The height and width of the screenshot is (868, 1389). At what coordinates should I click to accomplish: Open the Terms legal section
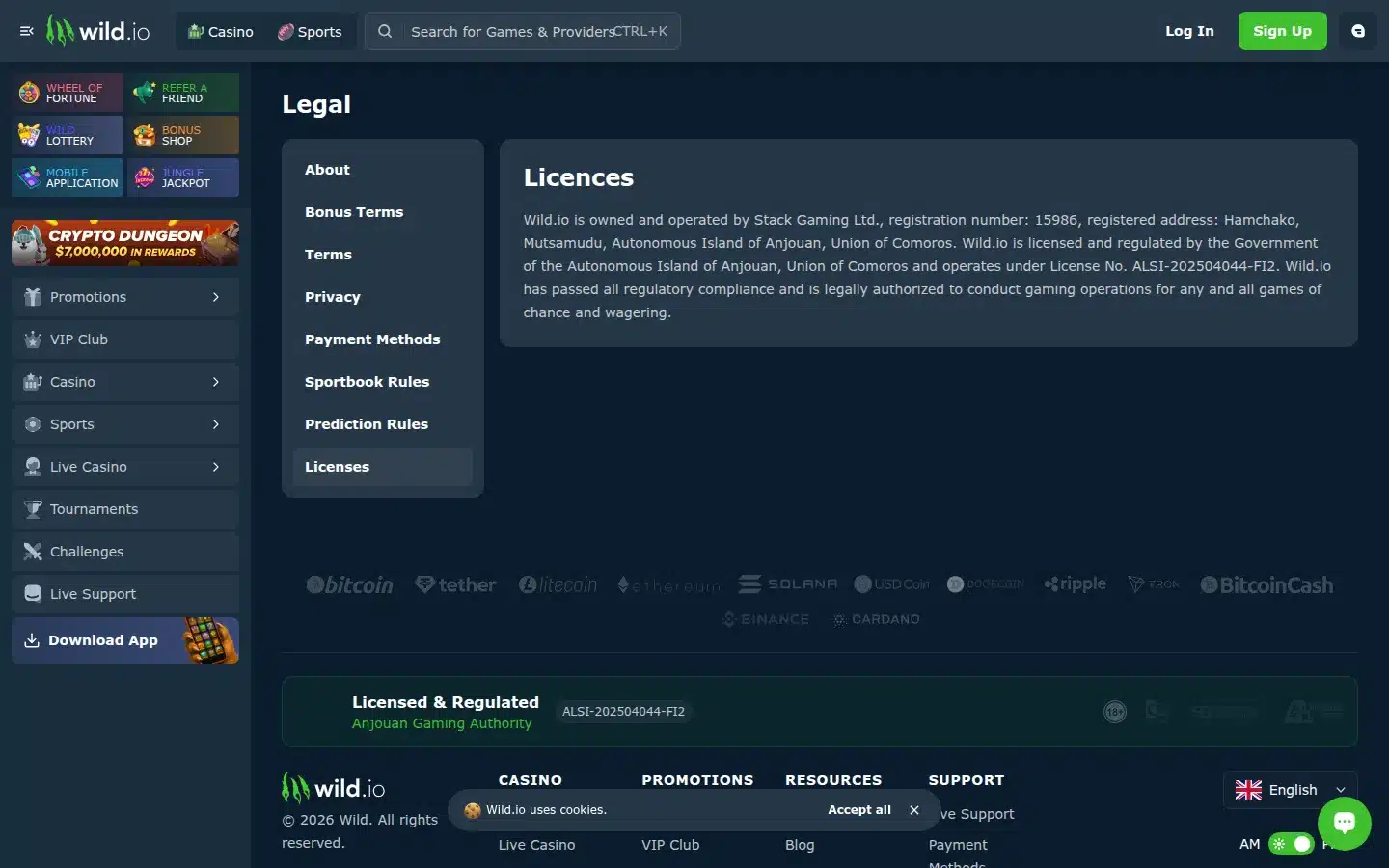[383, 255]
